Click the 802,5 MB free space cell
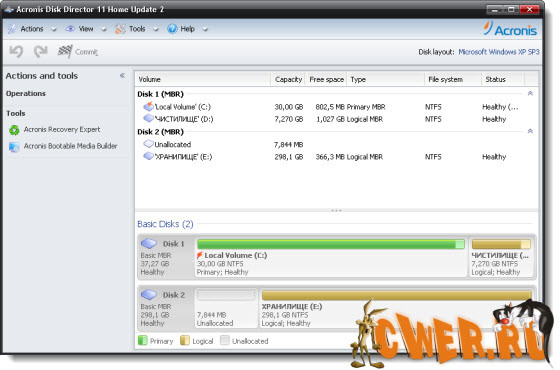Image resolution: width=560 pixels, height=370 pixels. point(330,107)
